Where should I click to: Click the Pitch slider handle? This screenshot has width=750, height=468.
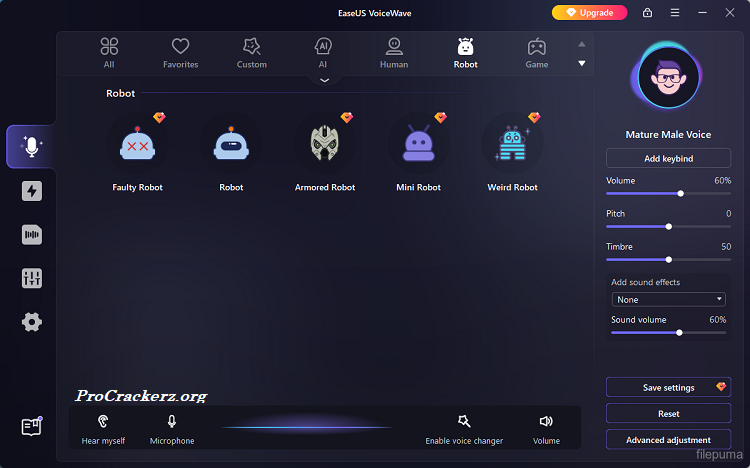pyautogui.click(x=669, y=227)
